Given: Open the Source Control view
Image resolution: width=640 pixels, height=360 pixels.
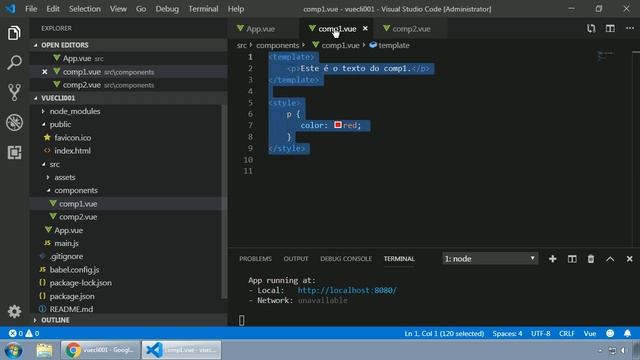Looking at the screenshot, I should tap(14, 93).
